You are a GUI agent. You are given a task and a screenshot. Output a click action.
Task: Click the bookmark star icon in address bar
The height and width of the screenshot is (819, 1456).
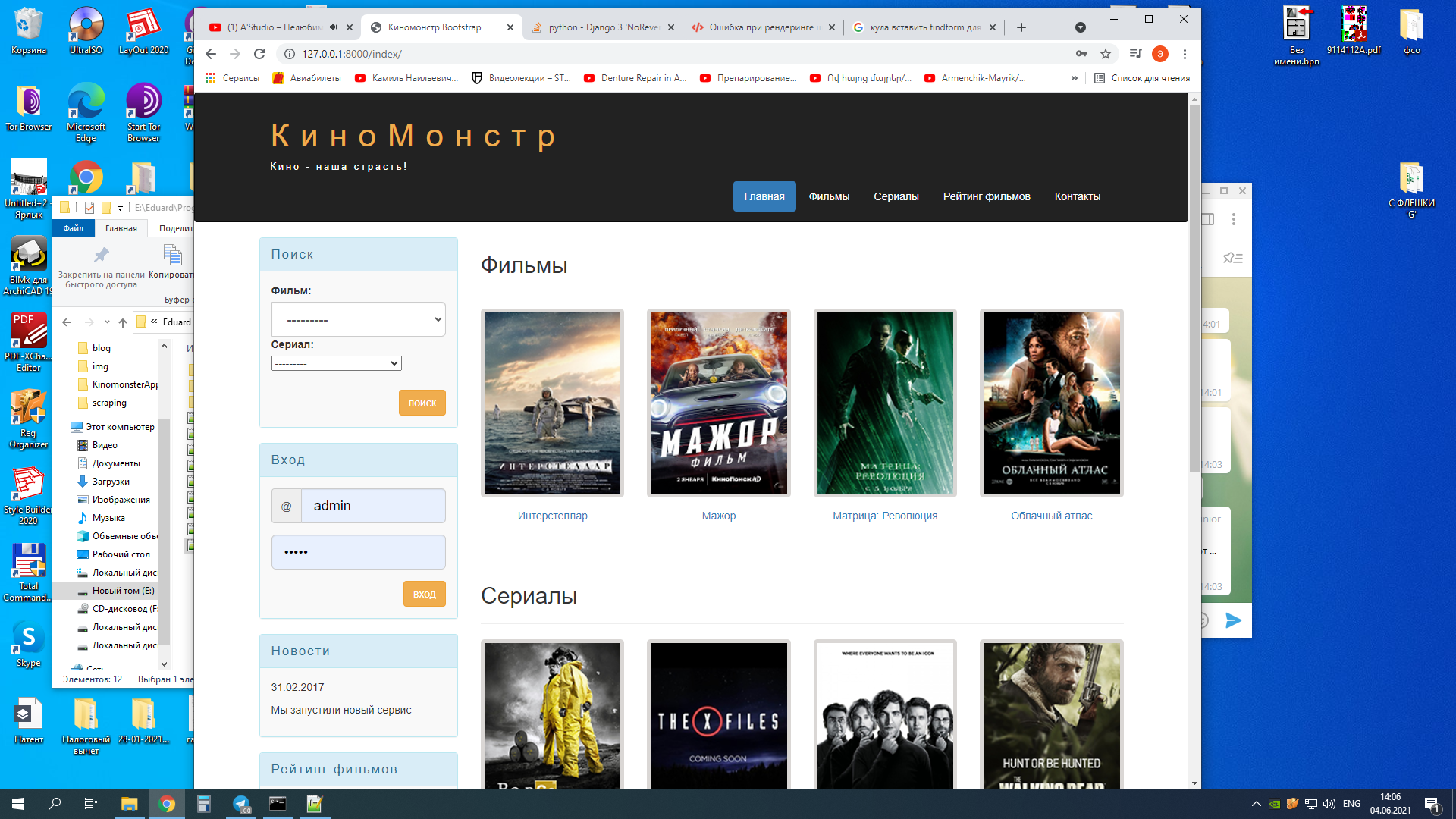pyautogui.click(x=1106, y=54)
